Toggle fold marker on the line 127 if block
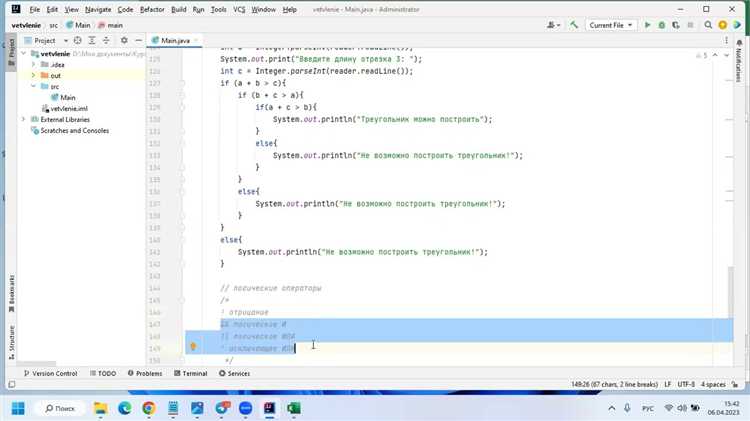 (182, 83)
